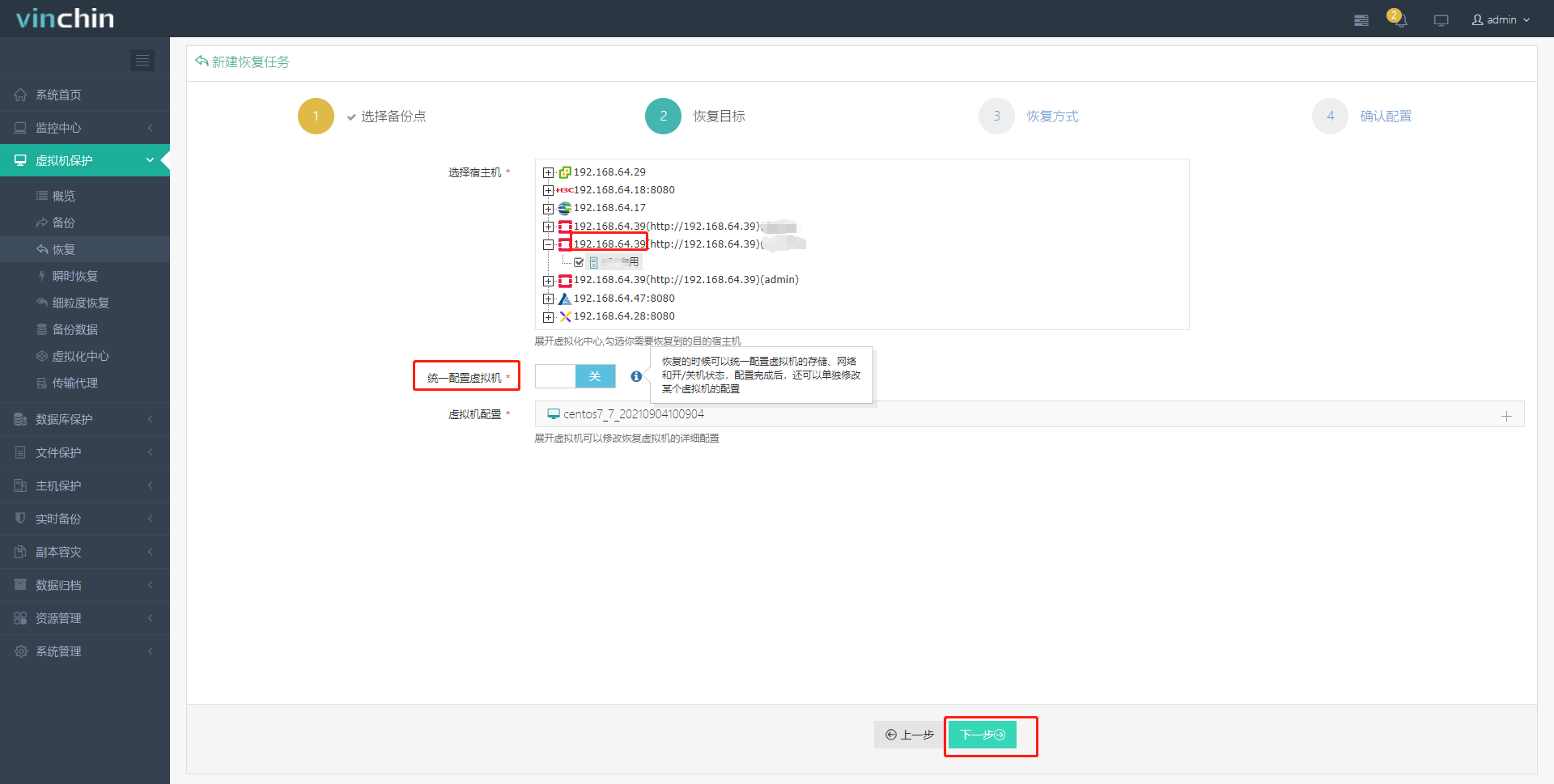This screenshot has width=1554, height=784.
Task: Click the 下一步 next button
Action: (x=981, y=735)
